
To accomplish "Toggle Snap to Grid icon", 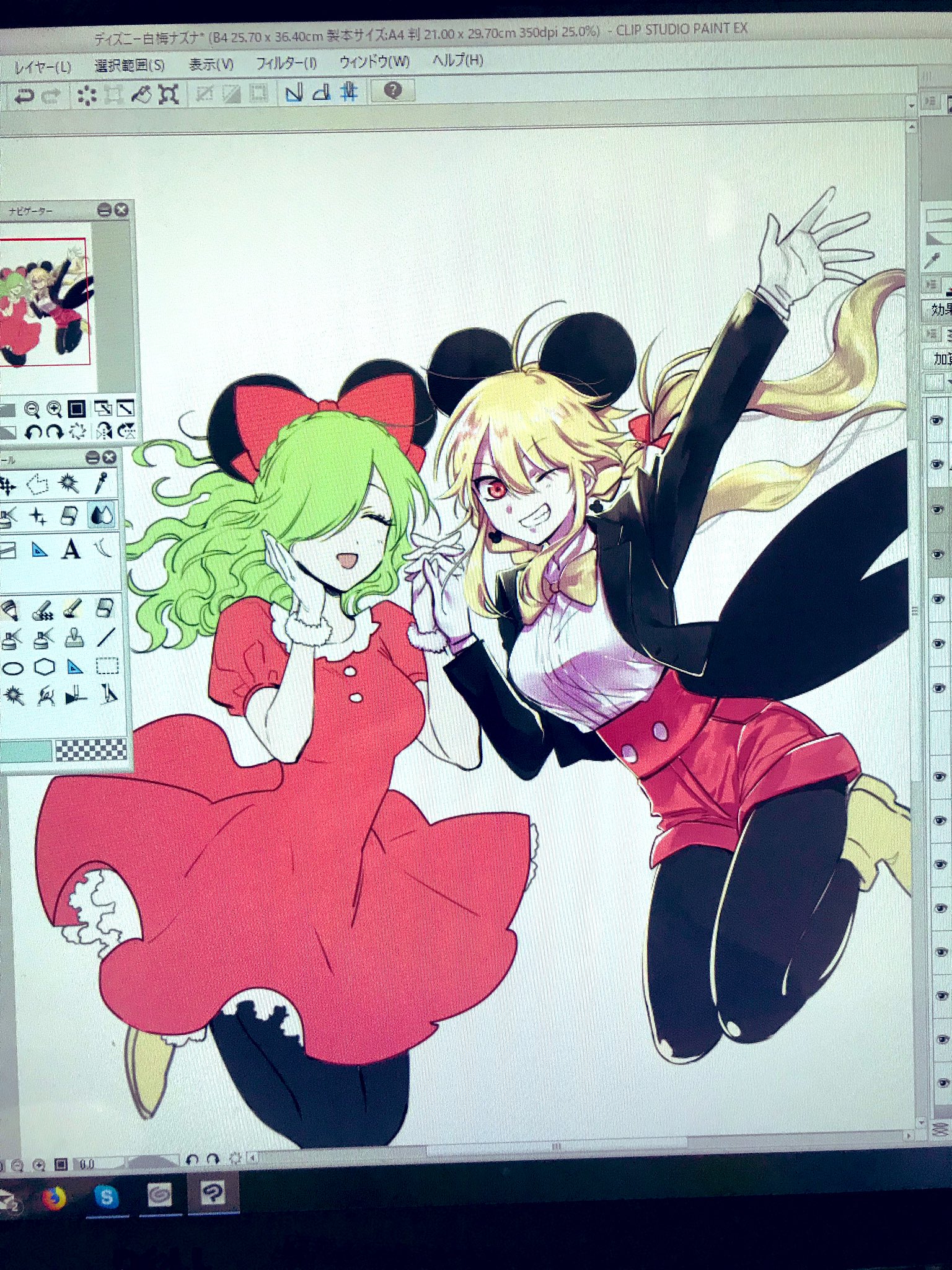I will point(349,92).
